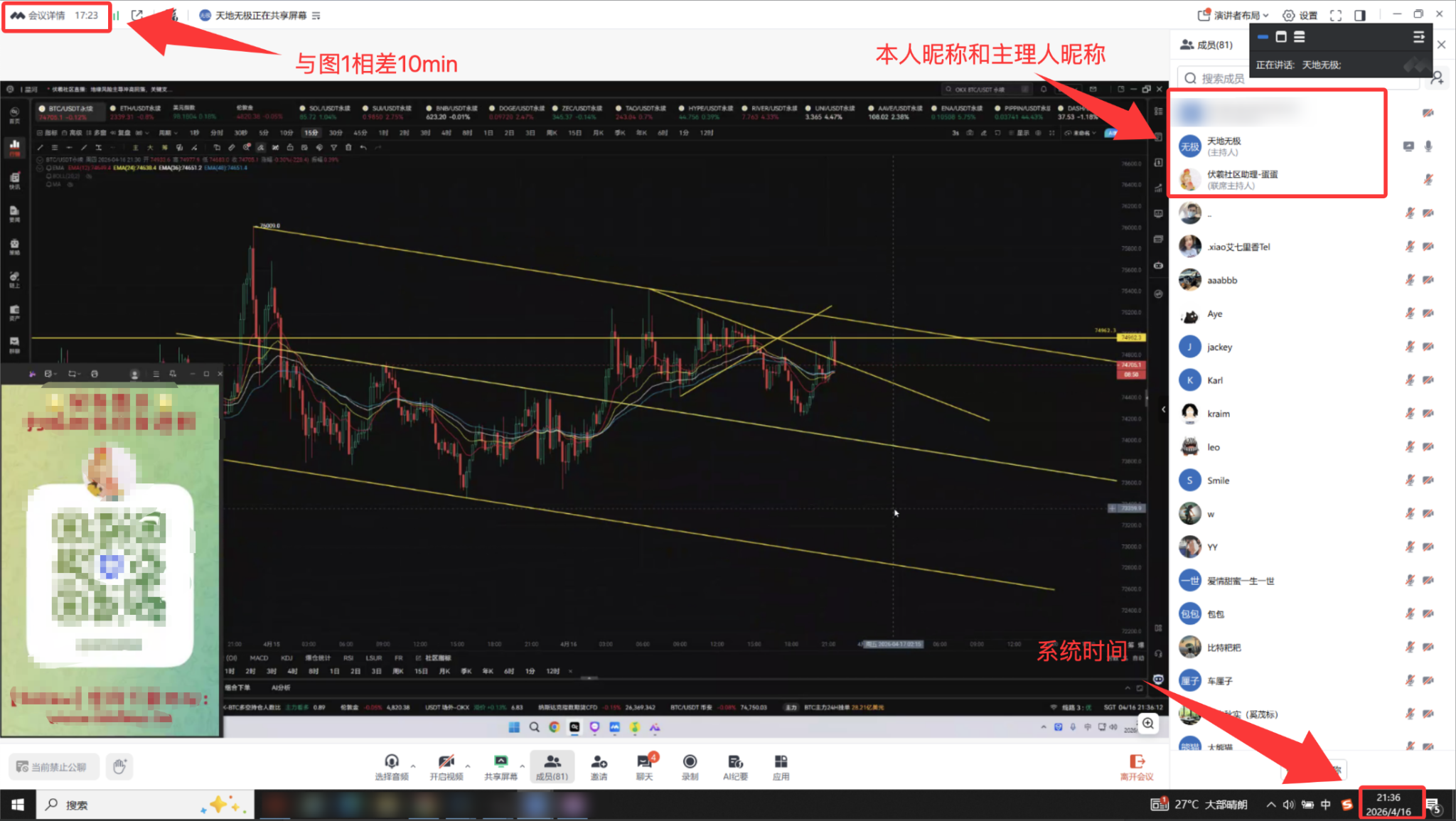Open the audio options chevron next to 选择音频

[x=413, y=766]
